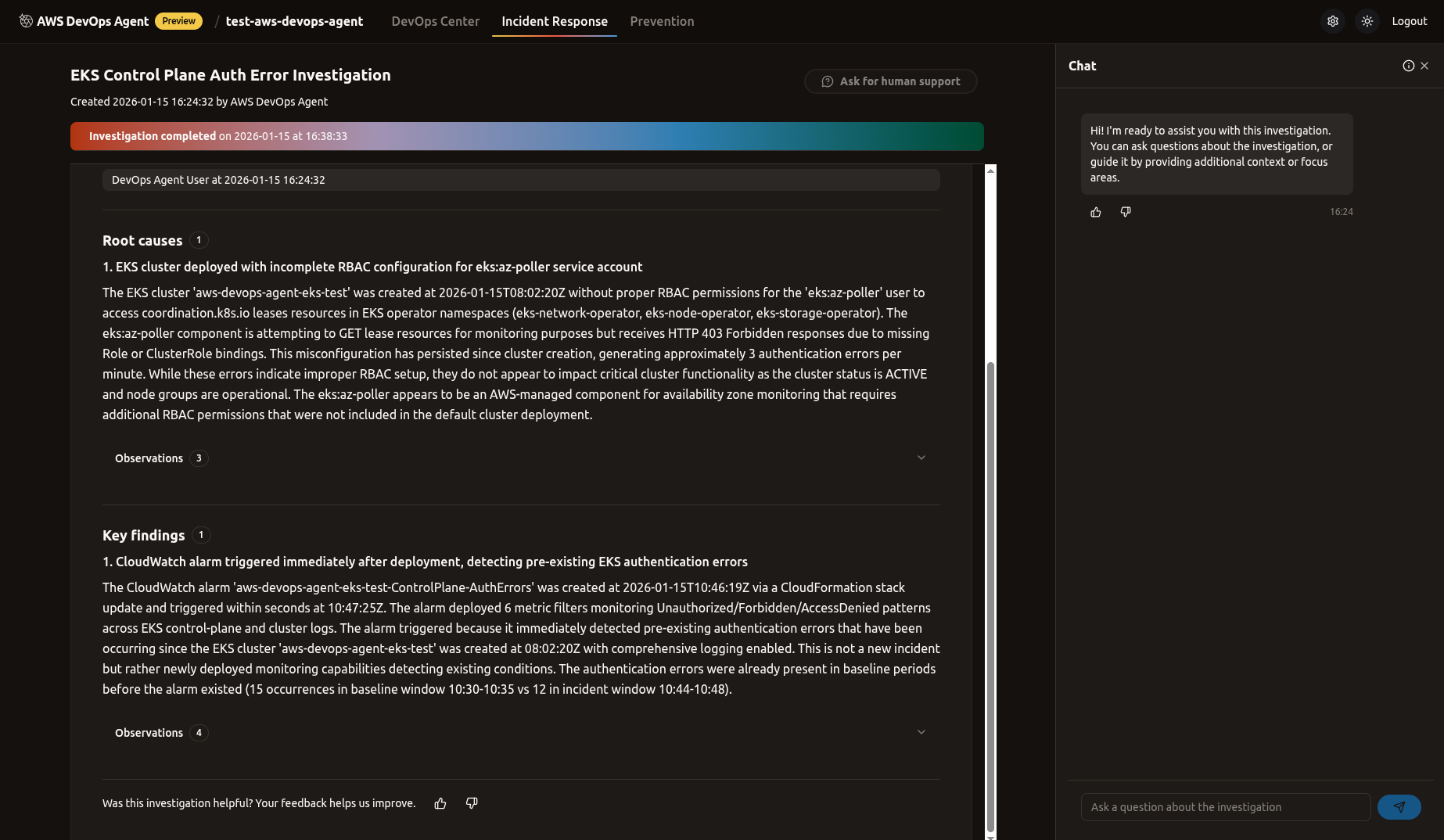Open the test-aws-devops-agent breadcrumb
The width and height of the screenshot is (1444, 840).
click(x=294, y=21)
